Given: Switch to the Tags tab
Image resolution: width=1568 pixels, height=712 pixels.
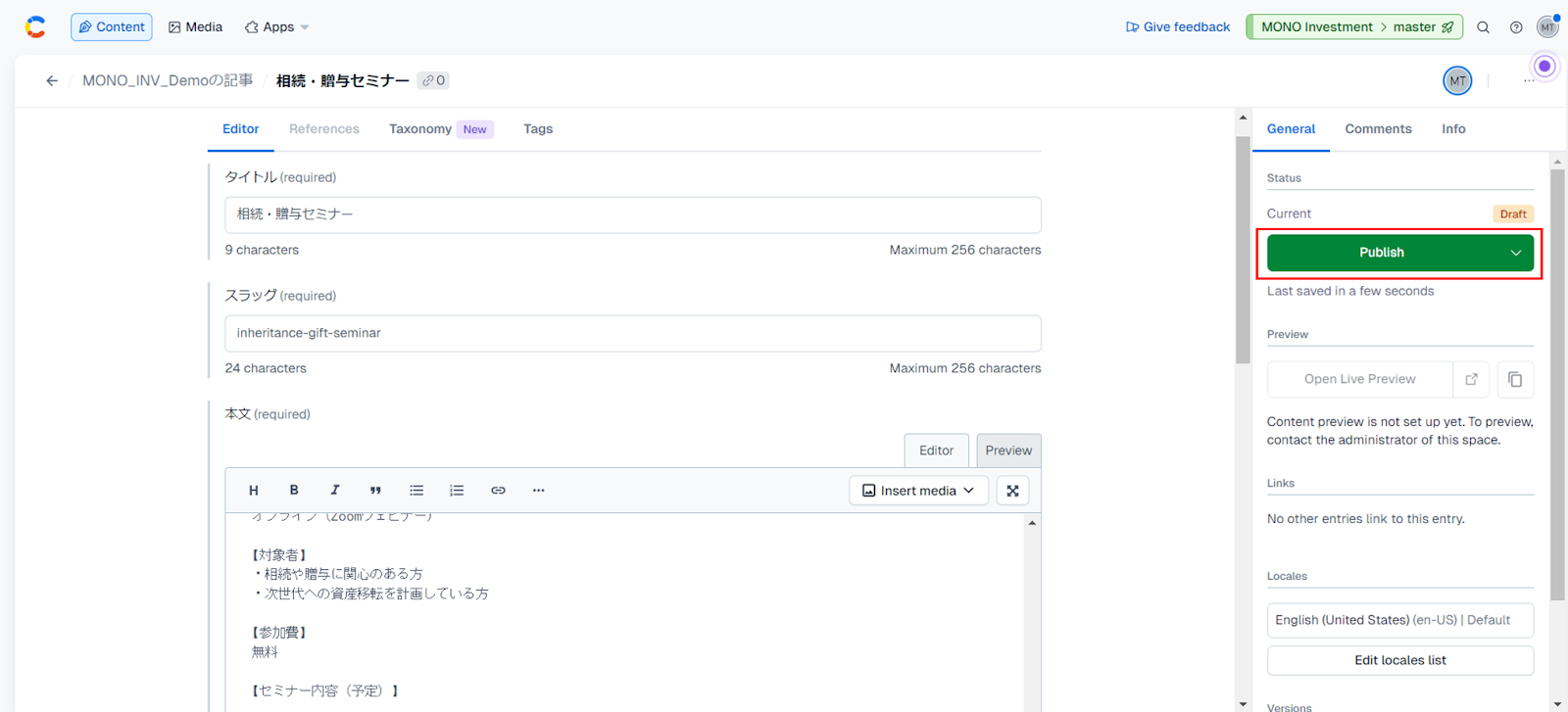Looking at the screenshot, I should point(538,129).
